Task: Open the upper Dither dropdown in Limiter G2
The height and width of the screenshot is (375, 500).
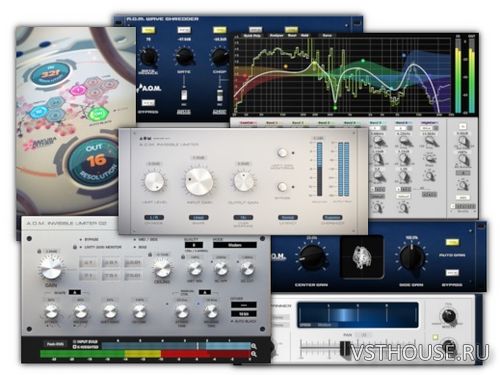Action: click(244, 305)
